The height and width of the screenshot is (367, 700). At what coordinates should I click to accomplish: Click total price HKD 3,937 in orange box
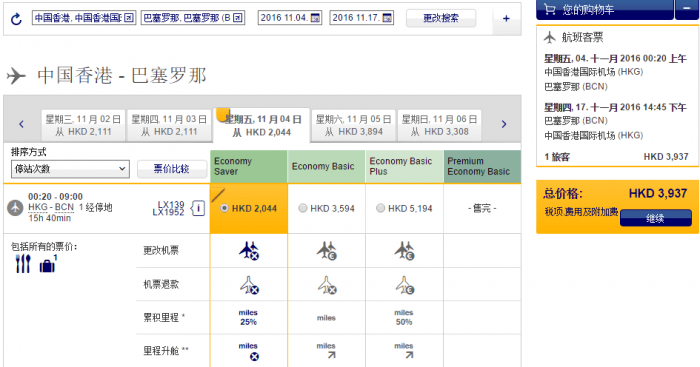(x=658, y=193)
